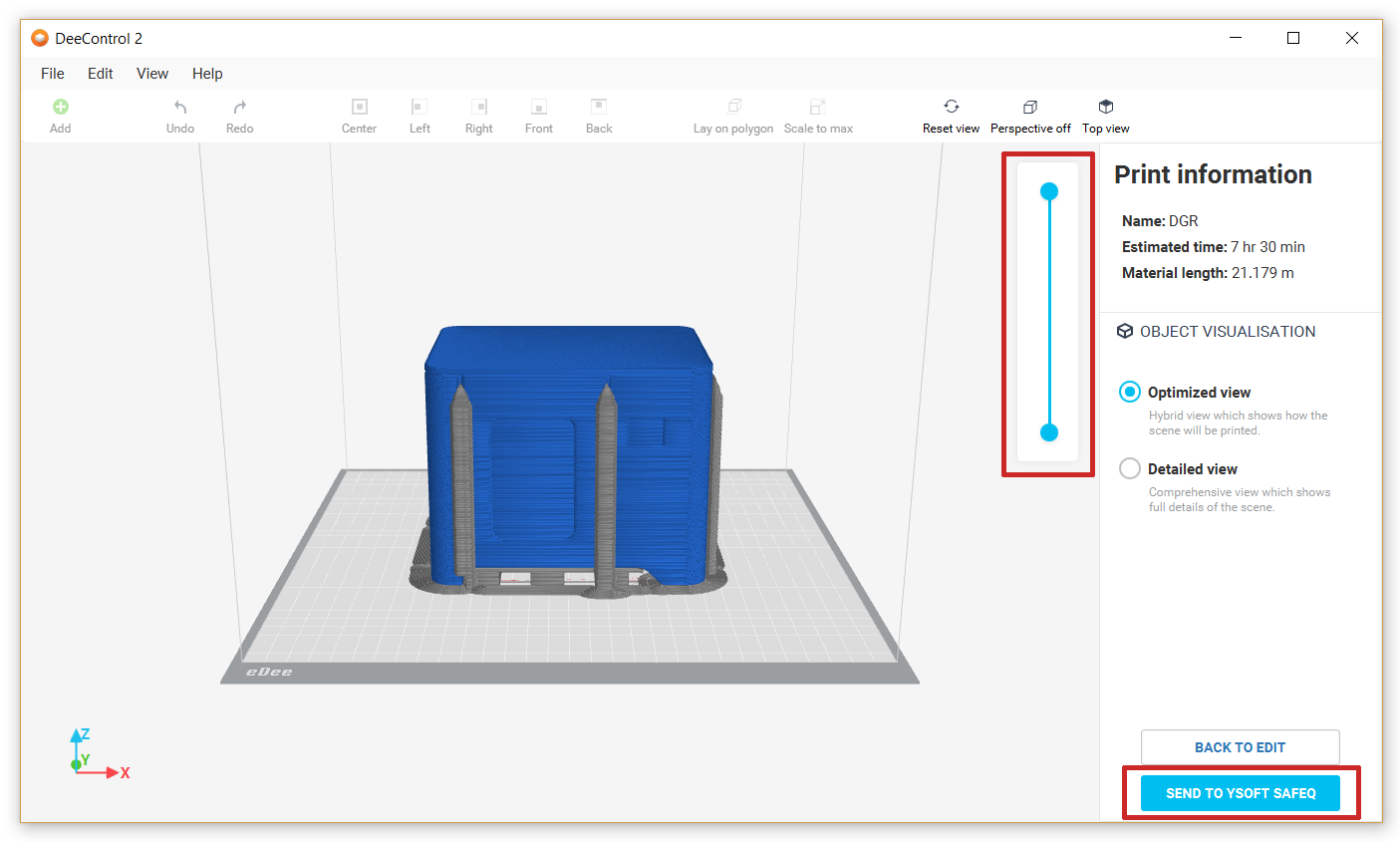The width and height of the screenshot is (1400, 842).
Task: Click the top handle of layer slider
Action: pyautogui.click(x=1048, y=191)
